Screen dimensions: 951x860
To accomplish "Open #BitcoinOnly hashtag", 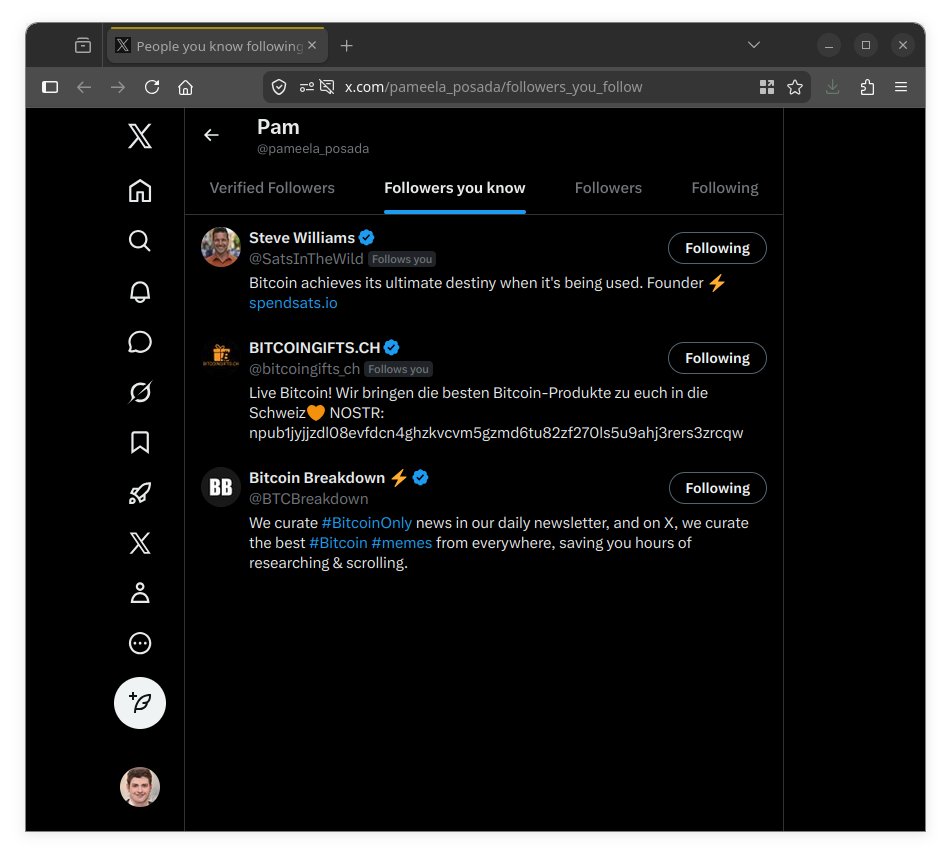I will [x=366, y=523].
